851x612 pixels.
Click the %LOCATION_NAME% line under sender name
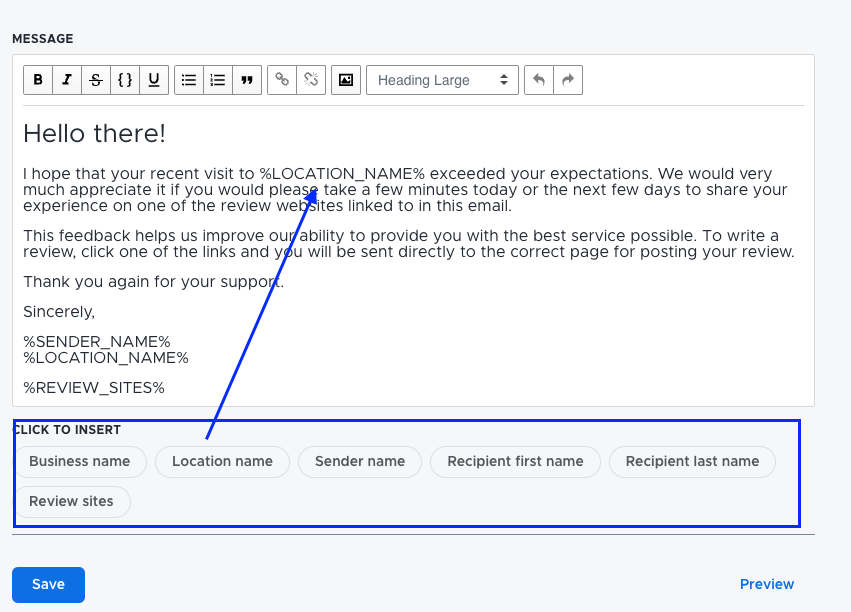[x=106, y=358]
